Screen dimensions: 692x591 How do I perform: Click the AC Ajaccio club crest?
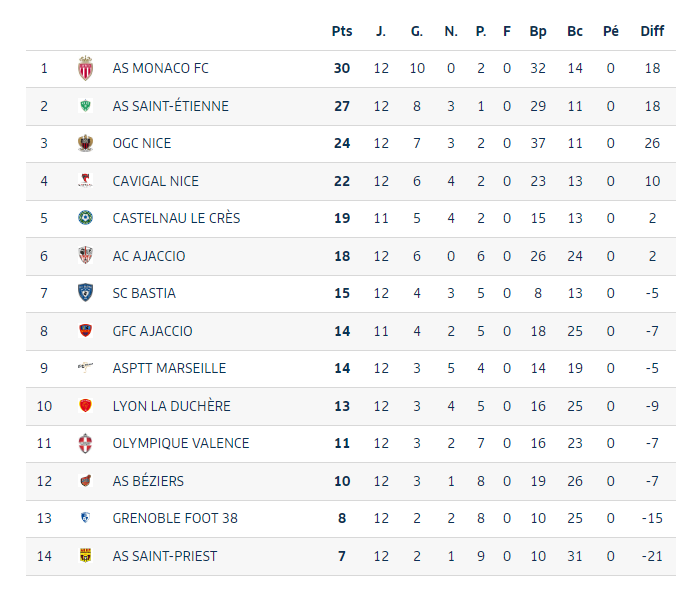pyautogui.click(x=85, y=256)
